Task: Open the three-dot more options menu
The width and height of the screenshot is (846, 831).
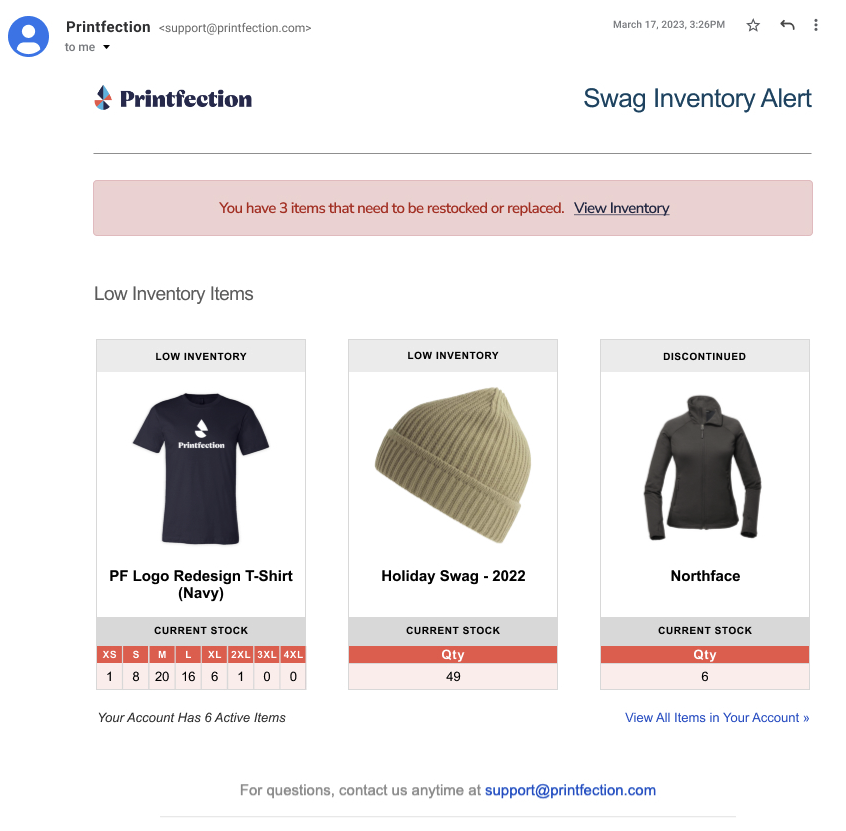Action: pos(816,25)
